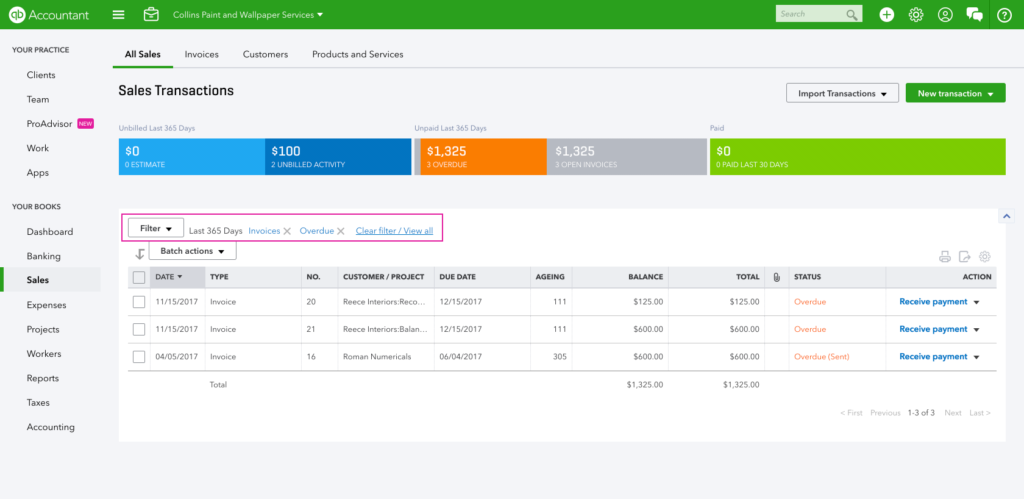This screenshot has height=499, width=1024.
Task: Open the New transaction dropdown
Action: (x=955, y=94)
